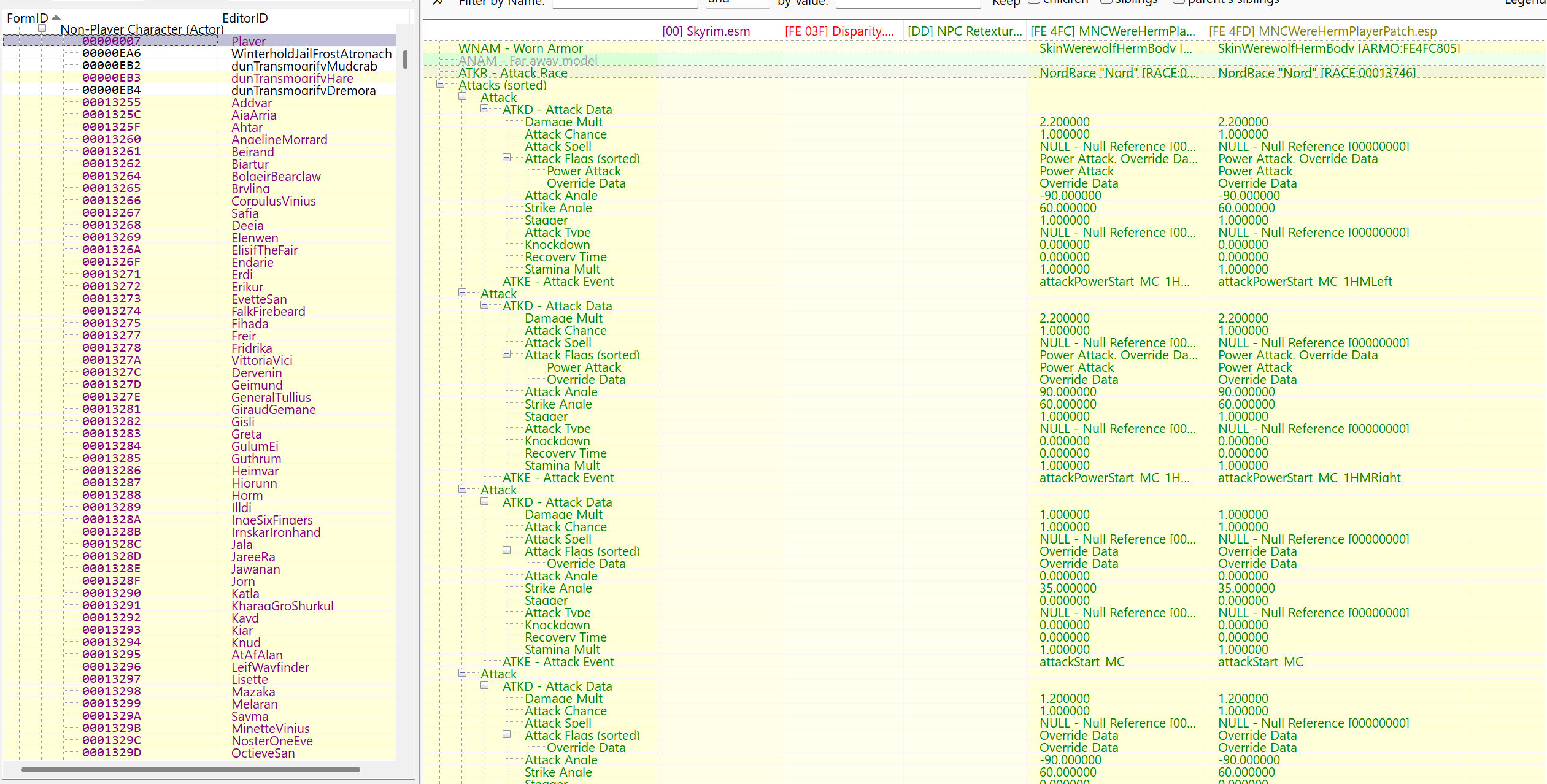Enable the "siblings" checkbox
Screen dimensions: 1547x784
coord(1107,2)
